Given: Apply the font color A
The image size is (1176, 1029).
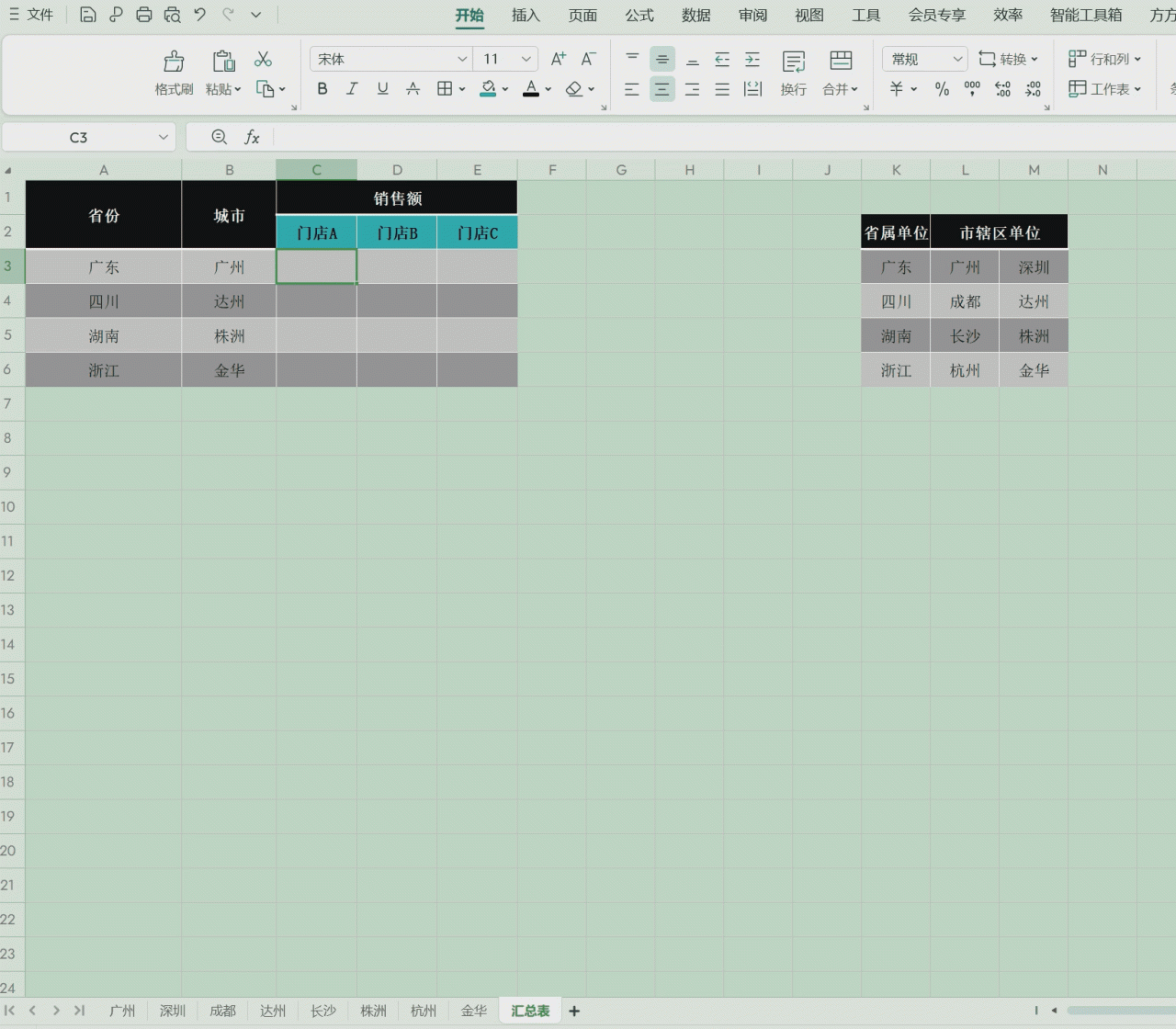Looking at the screenshot, I should point(531,89).
